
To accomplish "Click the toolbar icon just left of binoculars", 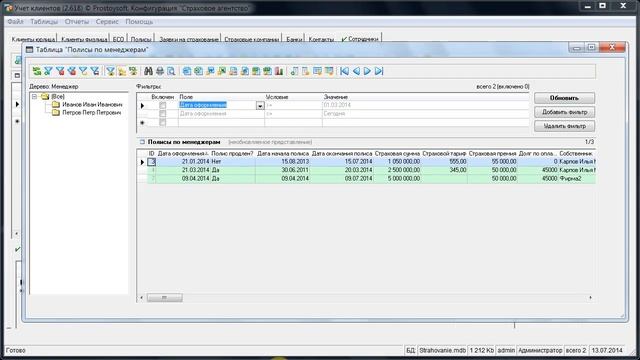I will (x=133, y=71).
